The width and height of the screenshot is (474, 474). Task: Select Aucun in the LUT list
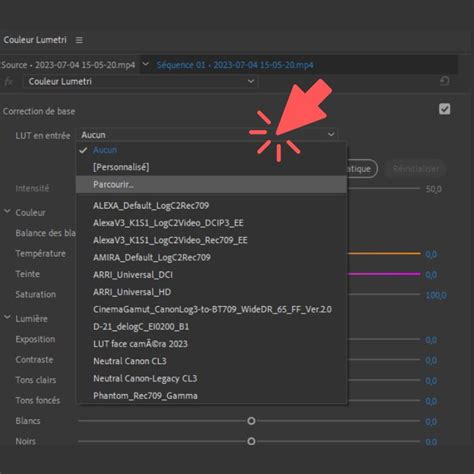click(211, 150)
